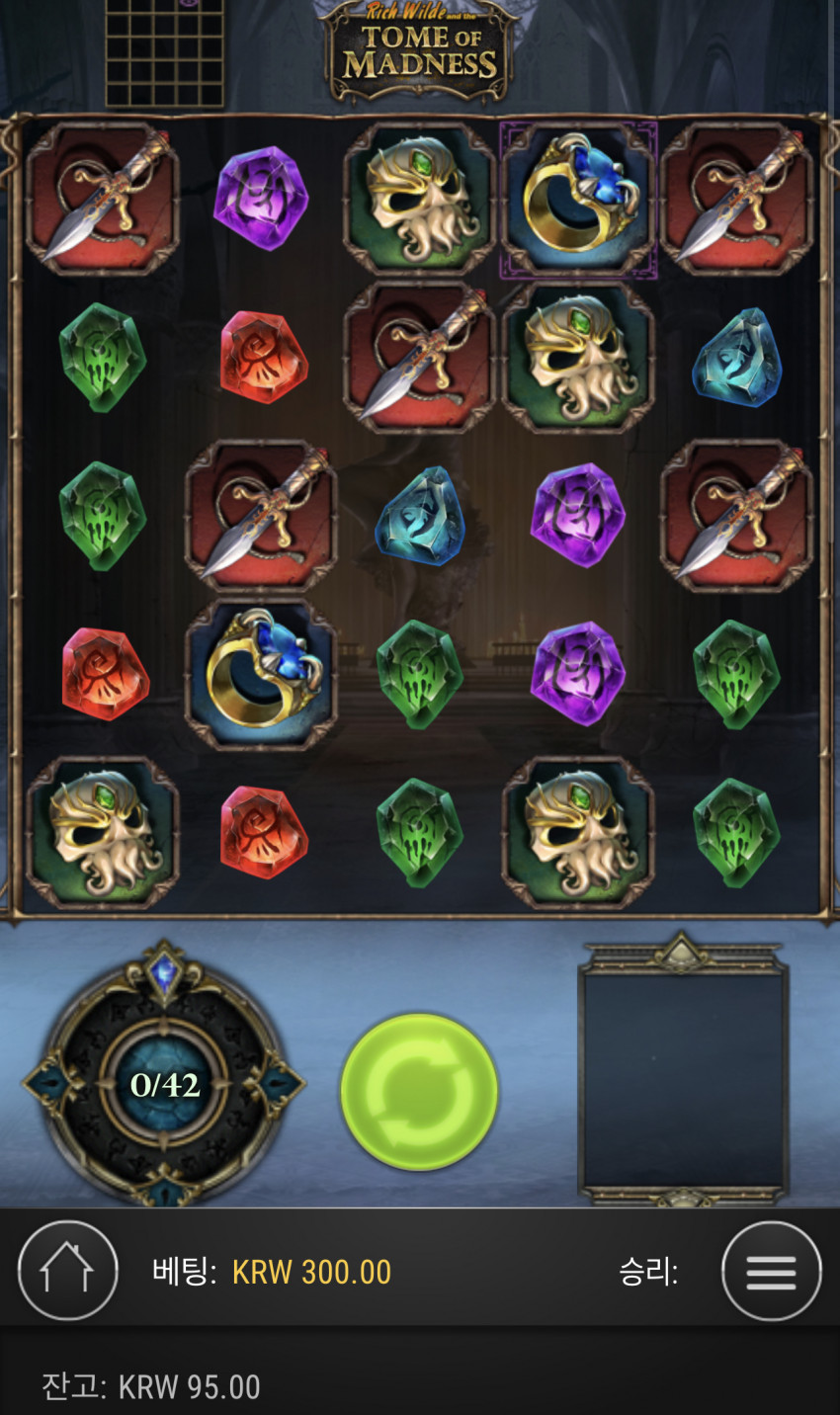
Task: Click the 0/42 portal meter
Action: coord(164,1084)
